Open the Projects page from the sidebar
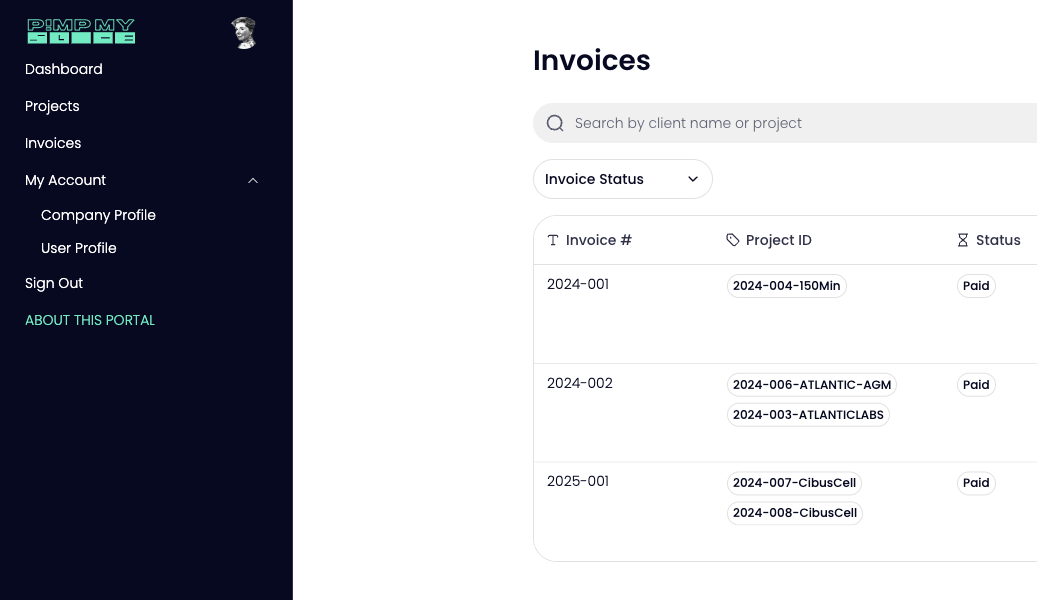This screenshot has width=1037, height=600. pyautogui.click(x=52, y=106)
